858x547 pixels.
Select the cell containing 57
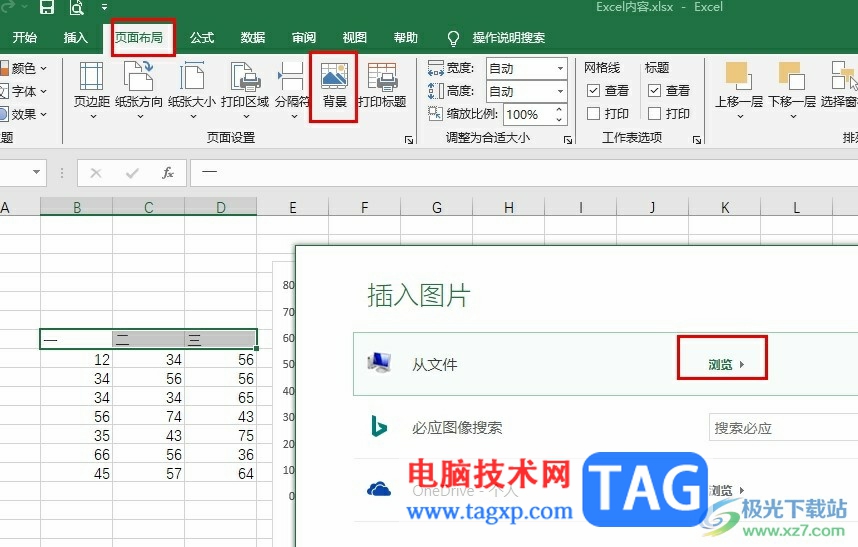coord(149,474)
